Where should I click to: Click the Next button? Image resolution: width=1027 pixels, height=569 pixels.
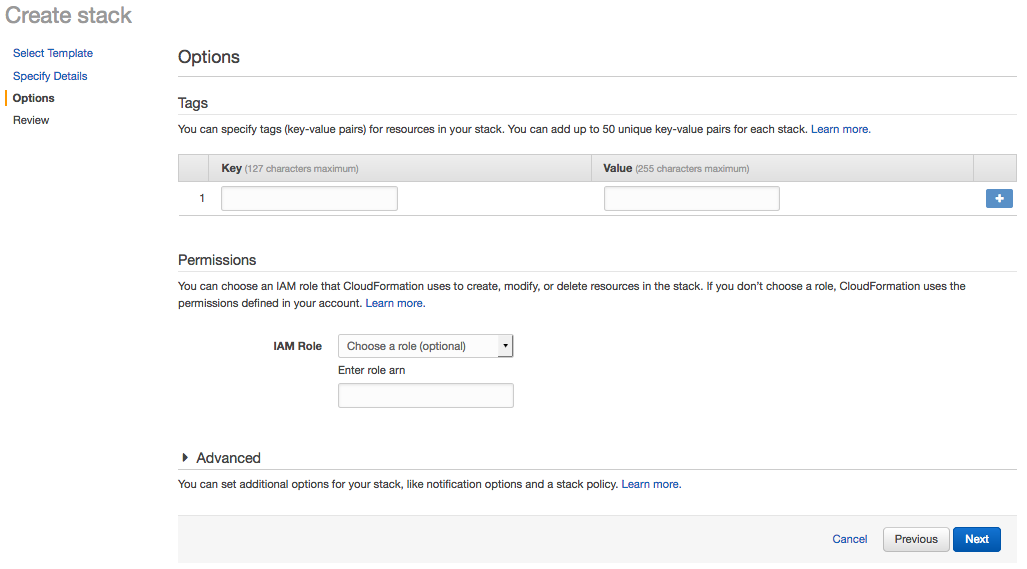click(976, 539)
